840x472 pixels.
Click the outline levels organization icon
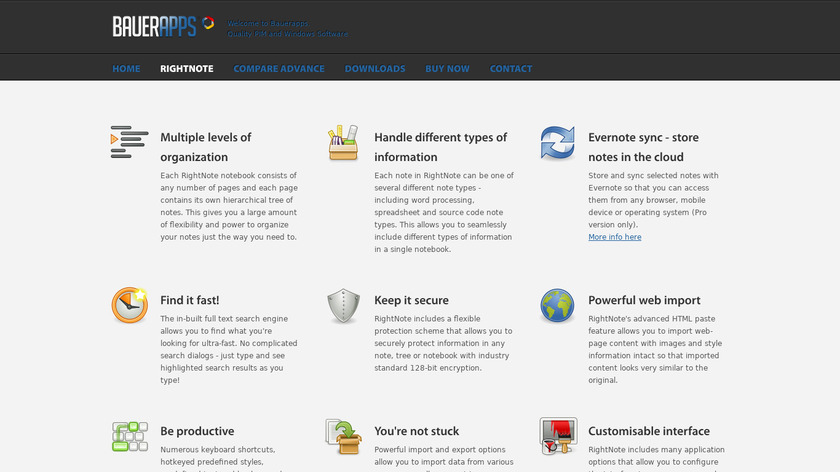pos(129,143)
